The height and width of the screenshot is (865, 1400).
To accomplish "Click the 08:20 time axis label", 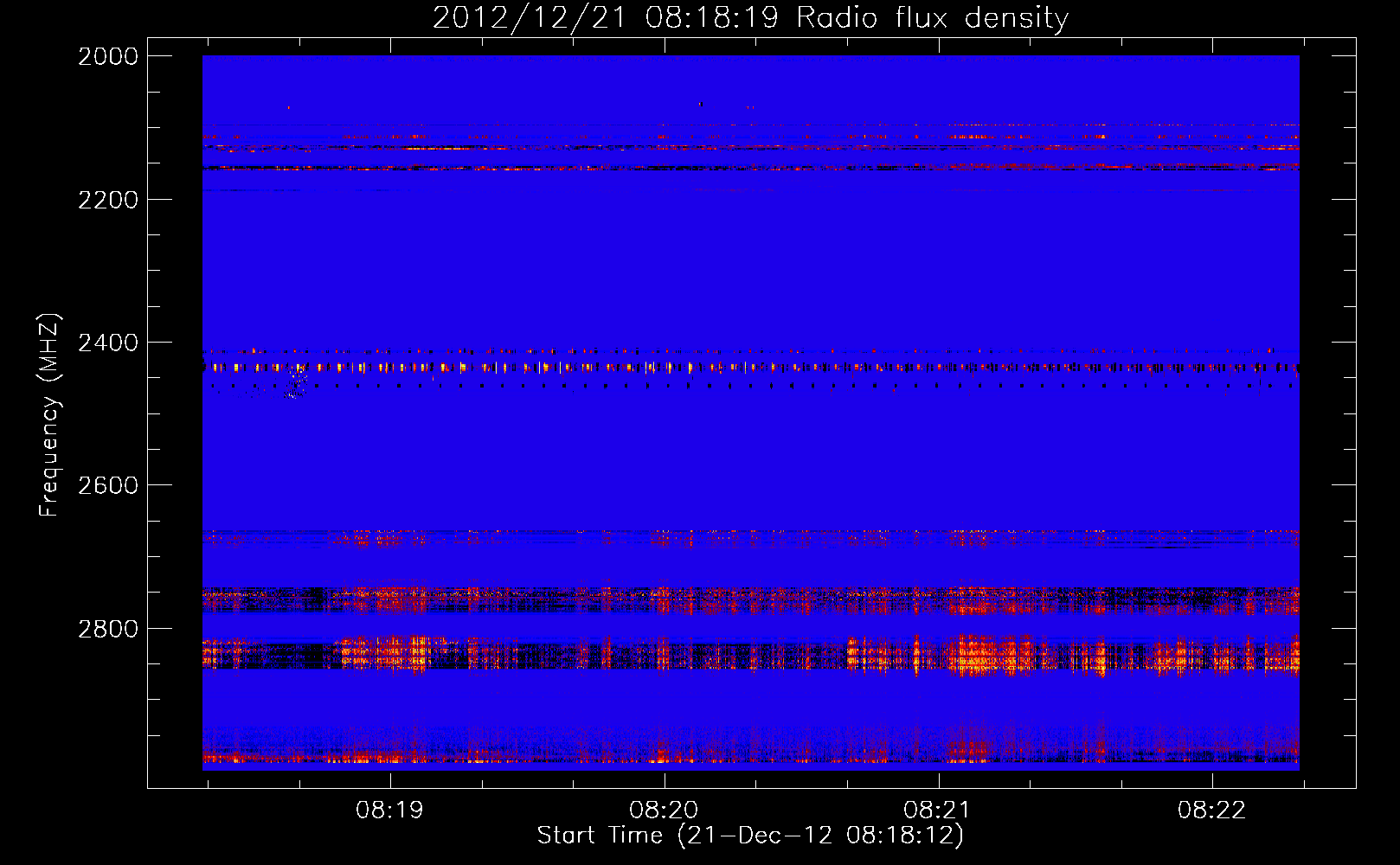I will click(664, 811).
